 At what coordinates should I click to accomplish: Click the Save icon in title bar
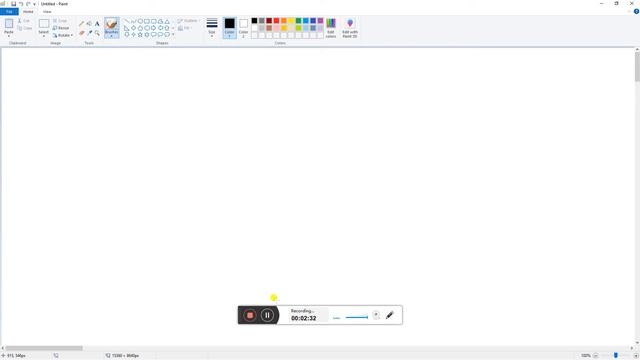pyautogui.click(x=13, y=4)
